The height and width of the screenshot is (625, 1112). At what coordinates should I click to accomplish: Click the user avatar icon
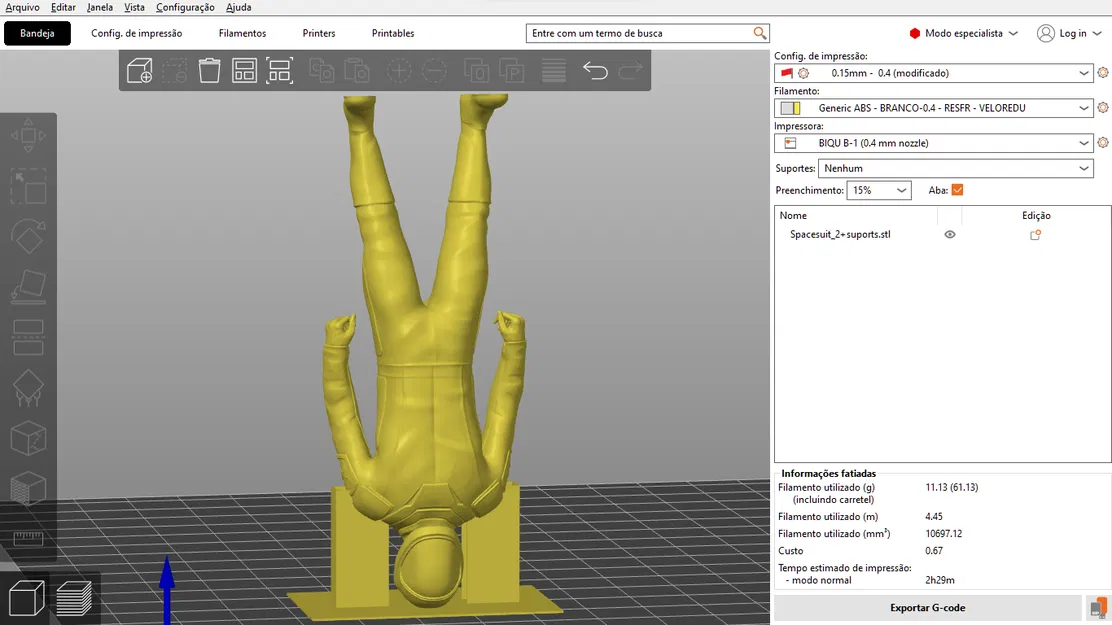(x=1045, y=33)
